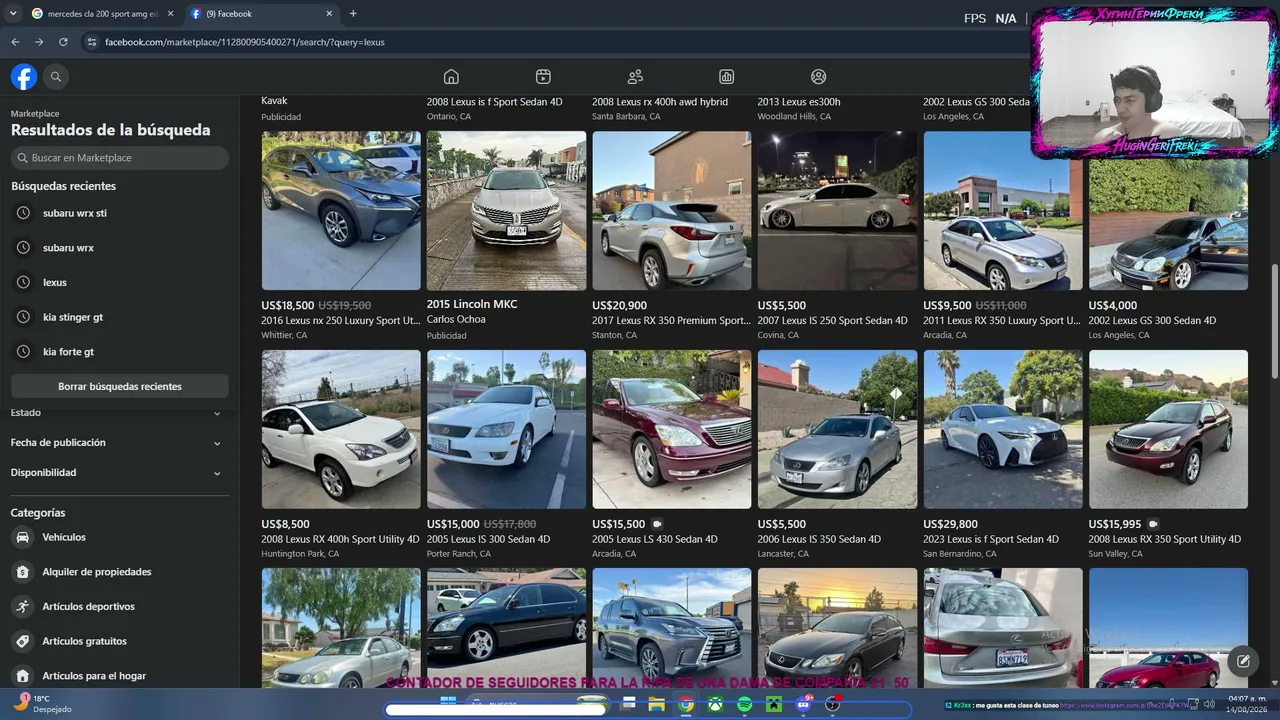This screenshot has width=1280, height=720.
Task: Close the mercedes cla 200 tab
Action: point(170,14)
